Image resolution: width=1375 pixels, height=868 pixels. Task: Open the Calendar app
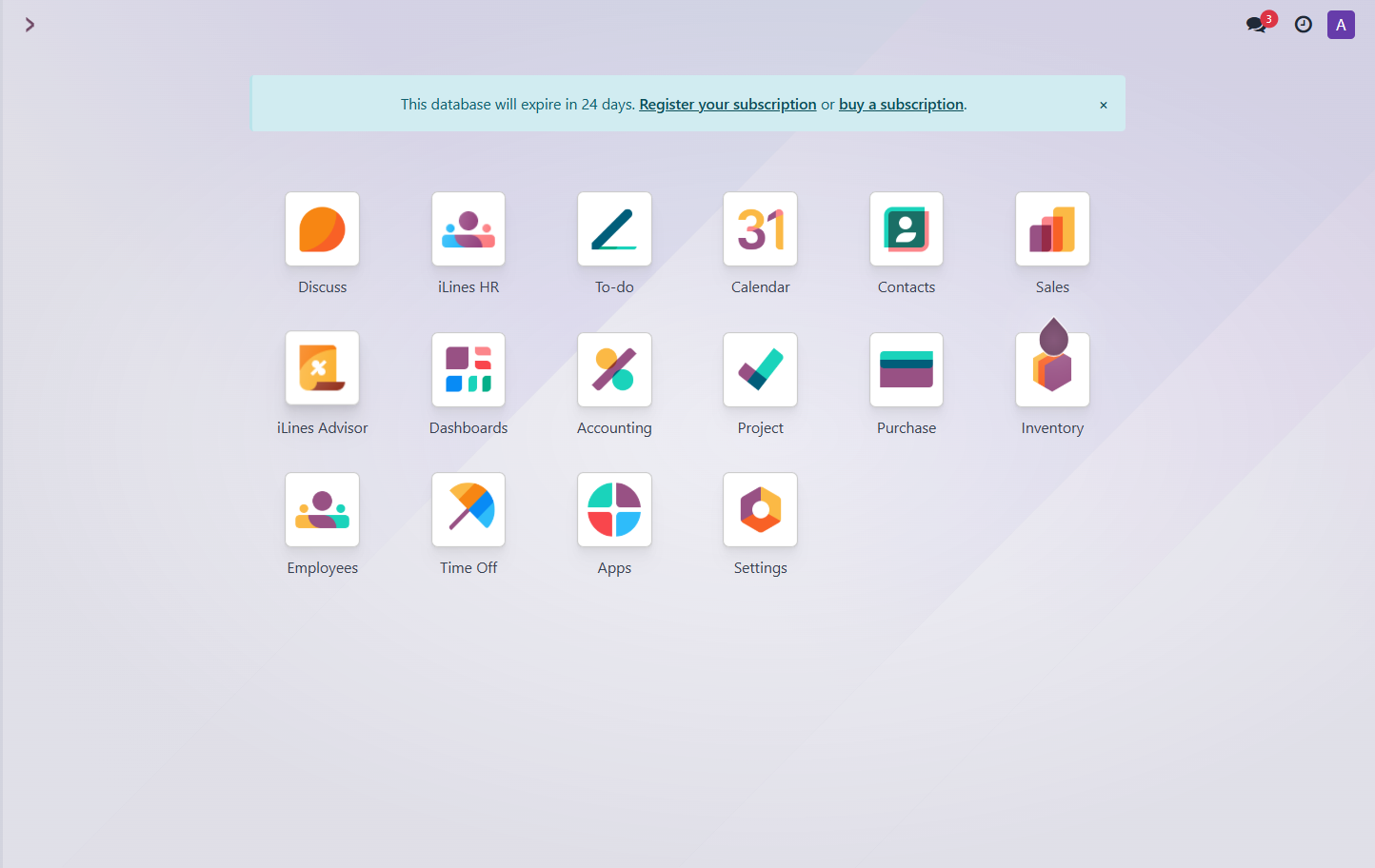[760, 229]
